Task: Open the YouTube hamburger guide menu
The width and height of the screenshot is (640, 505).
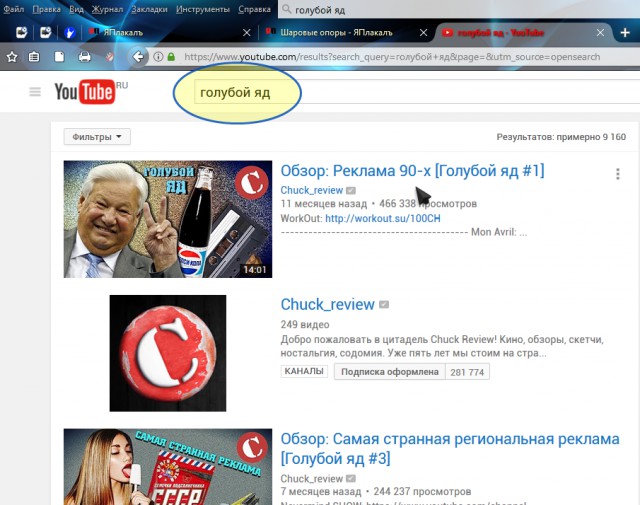Action: coord(35,92)
